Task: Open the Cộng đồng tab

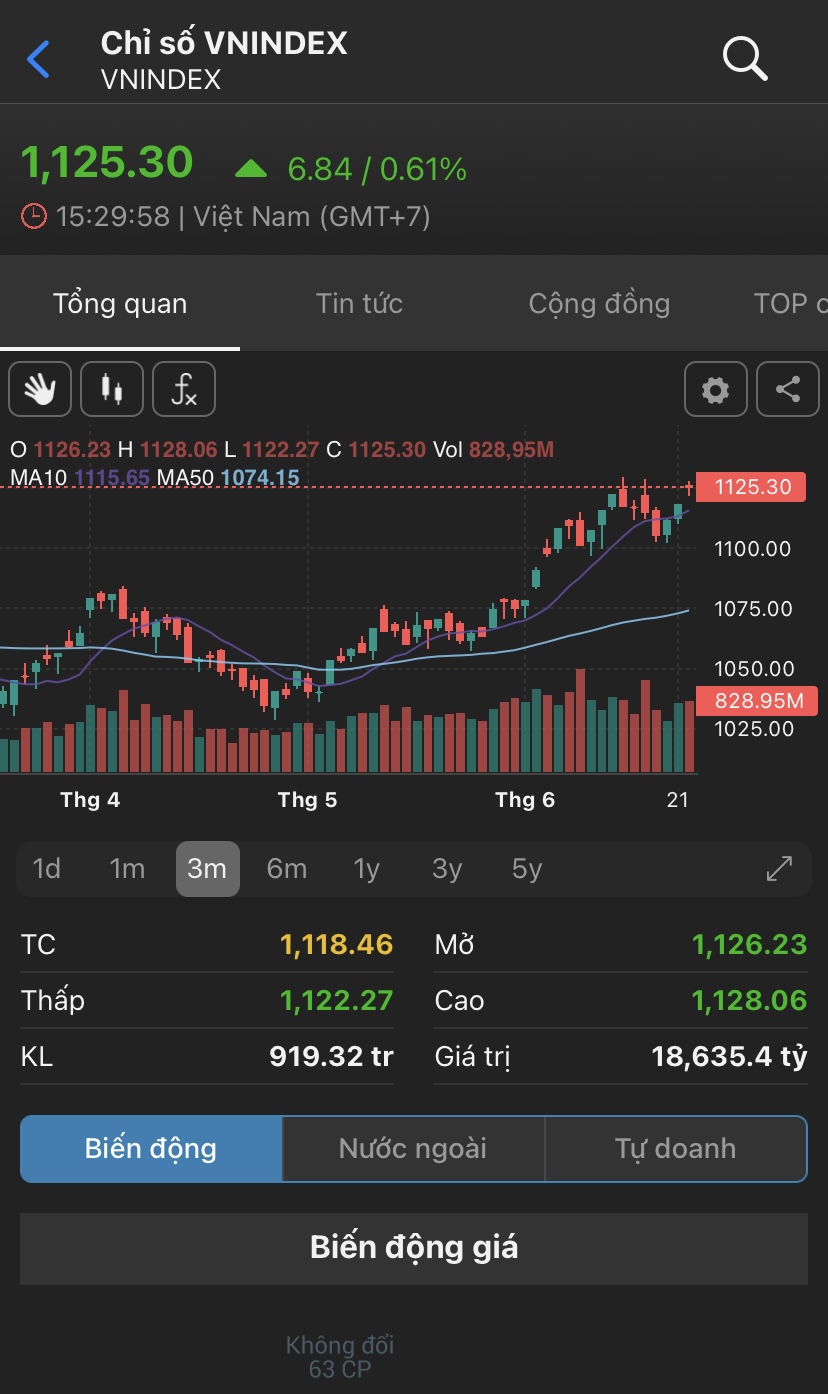Action: tap(599, 304)
